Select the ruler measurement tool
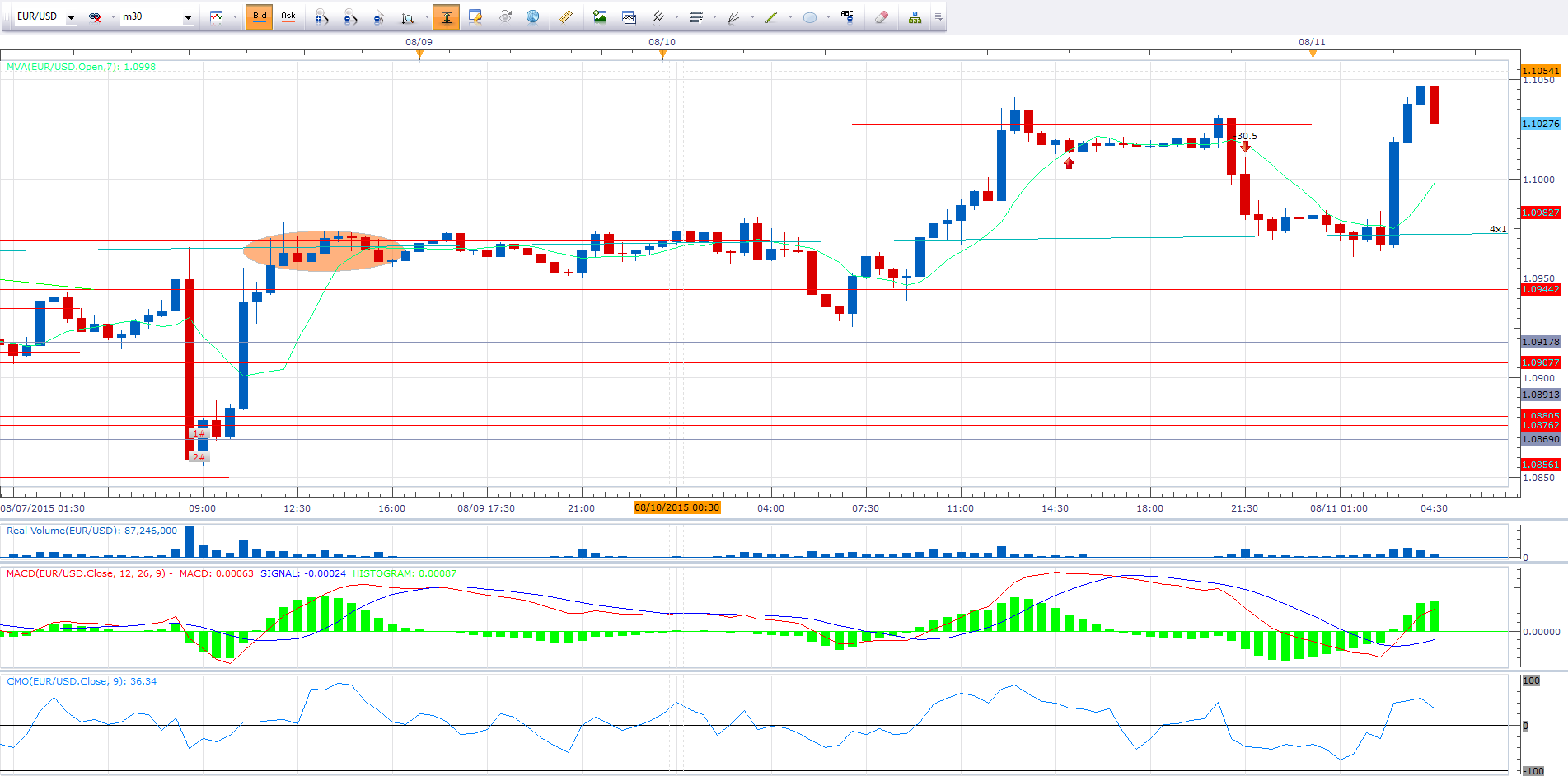 566,16
